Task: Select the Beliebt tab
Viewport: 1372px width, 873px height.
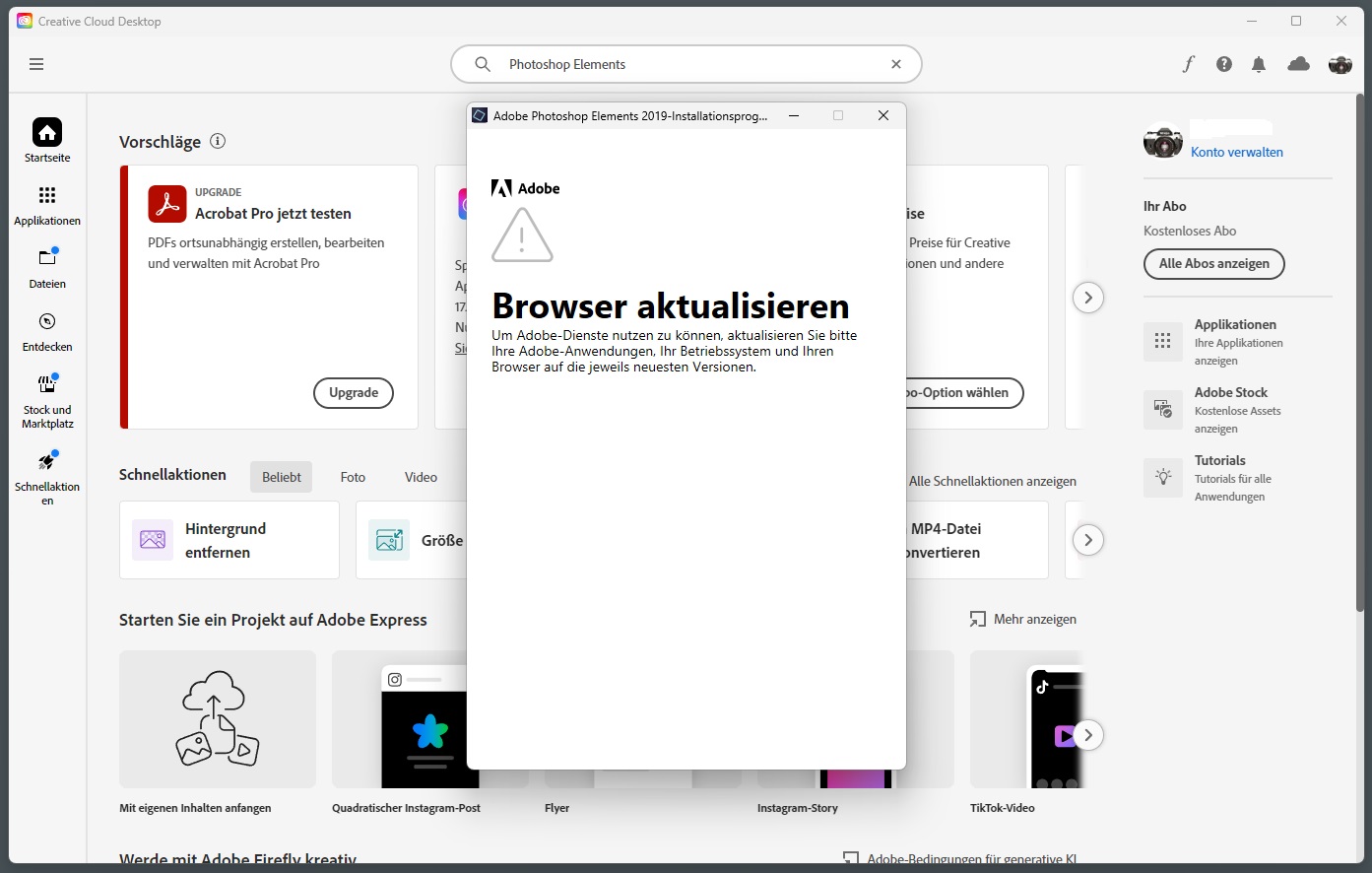Action: 282,477
